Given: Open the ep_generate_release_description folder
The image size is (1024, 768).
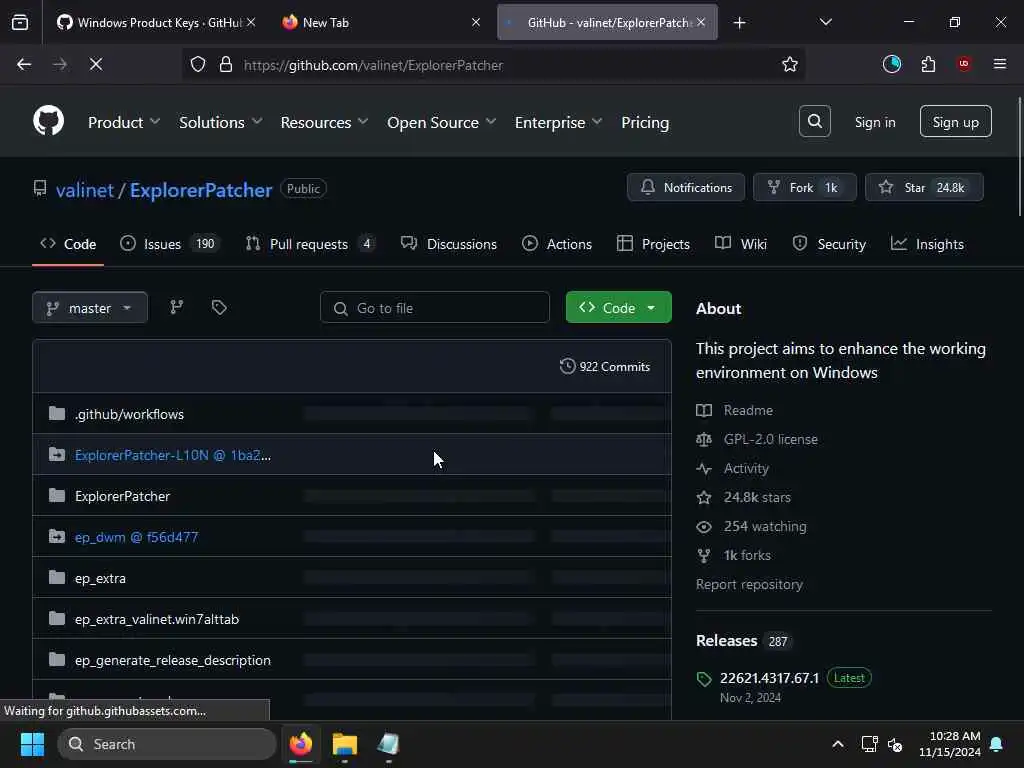Looking at the screenshot, I should [x=172, y=660].
